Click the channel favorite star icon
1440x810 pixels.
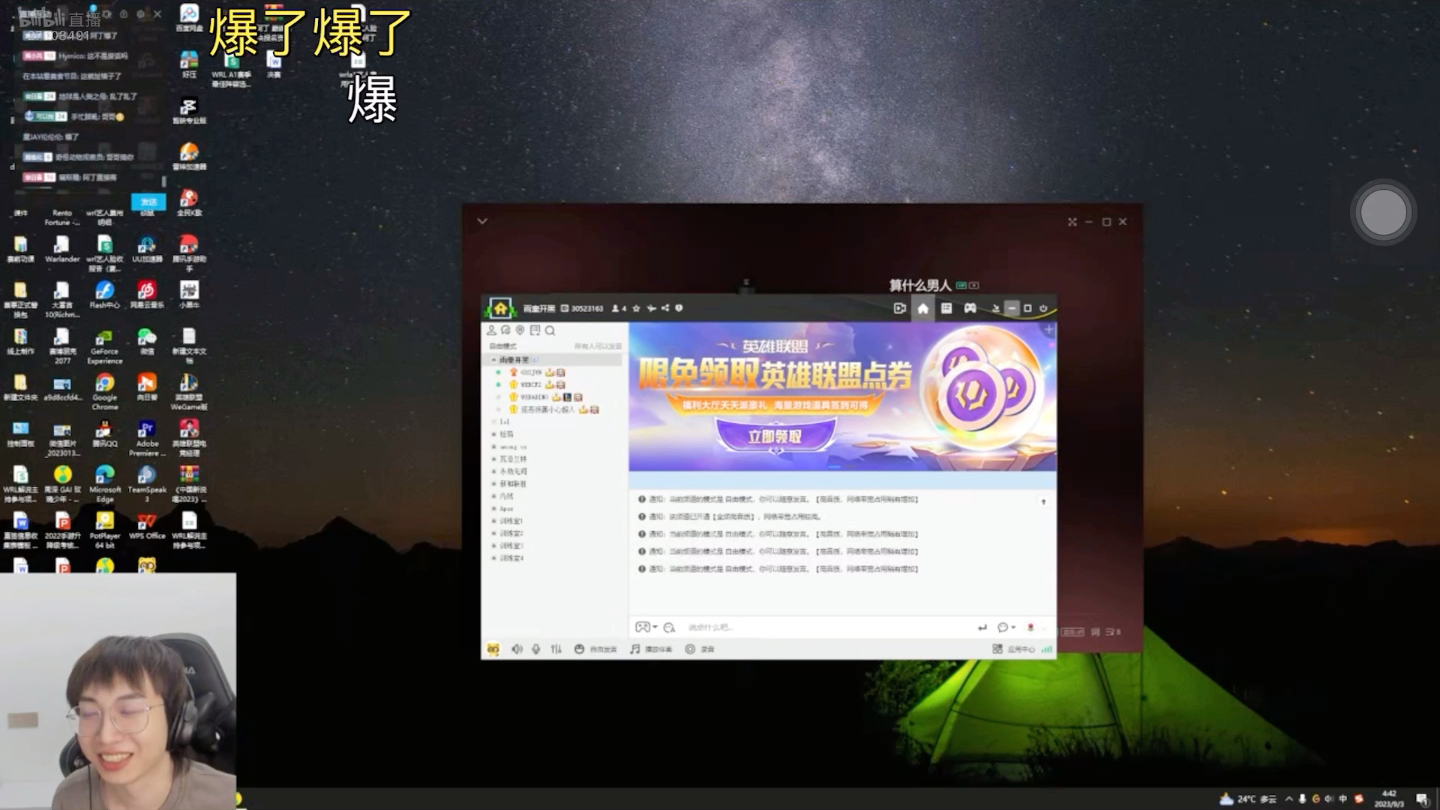coord(636,308)
